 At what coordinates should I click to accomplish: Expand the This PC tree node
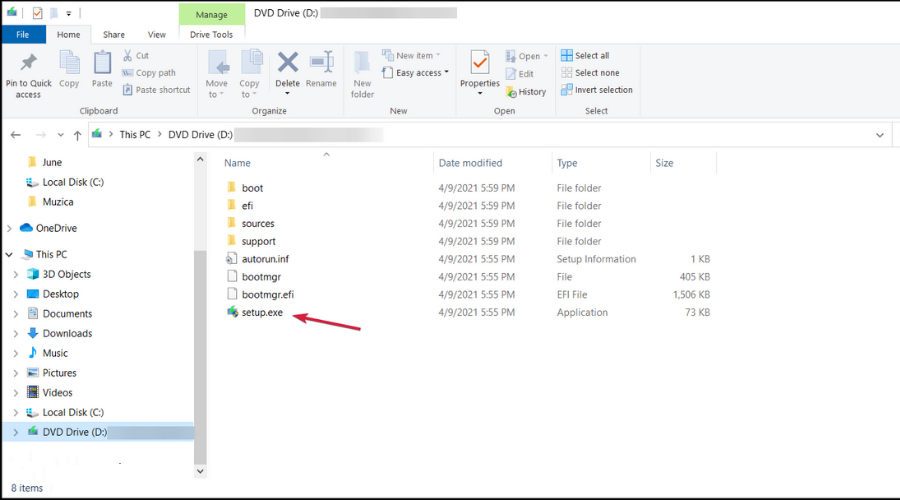[x=11, y=255]
